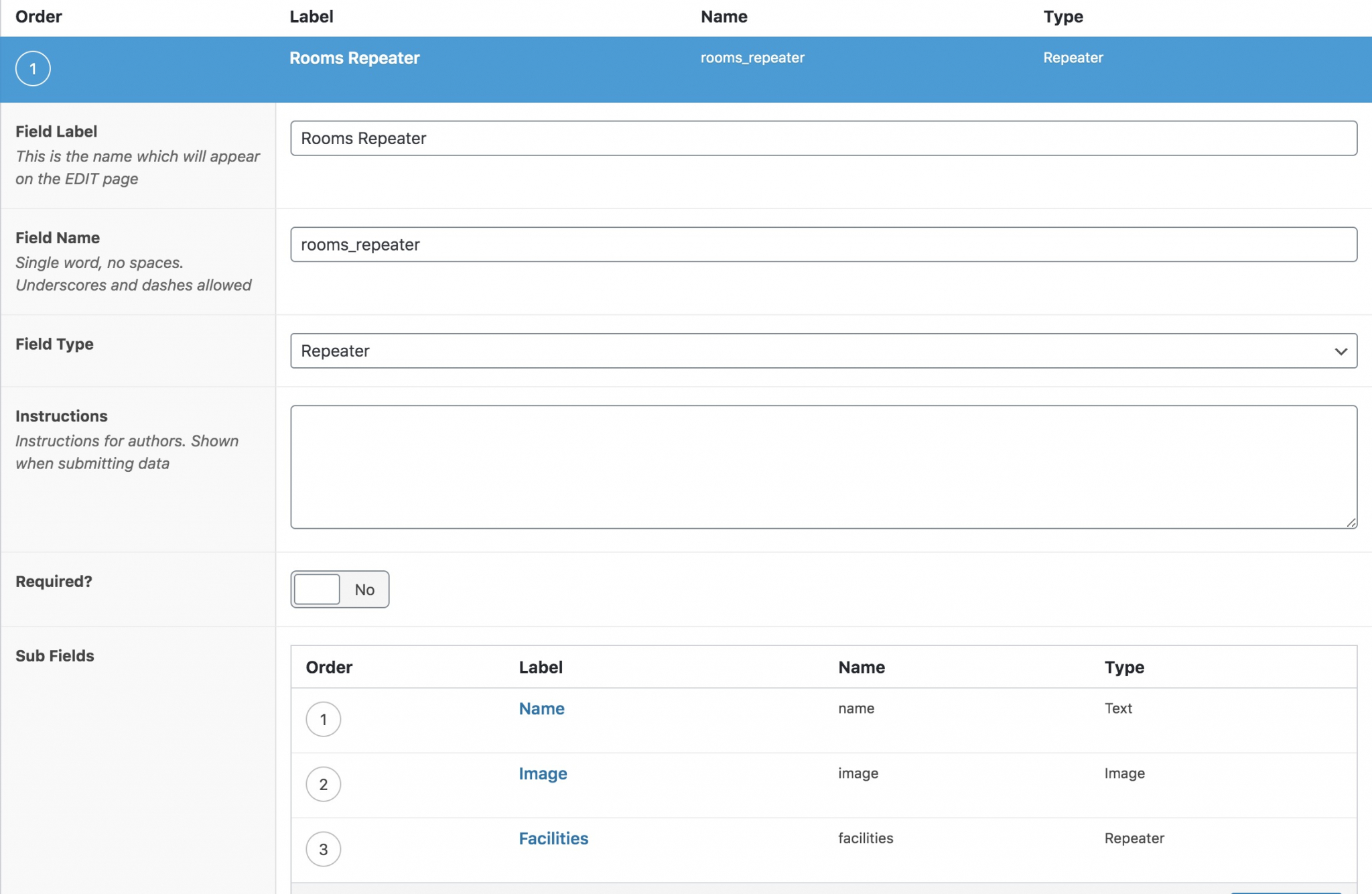Open the Facilities repeater sub field
The height and width of the screenshot is (894, 1372).
point(553,838)
